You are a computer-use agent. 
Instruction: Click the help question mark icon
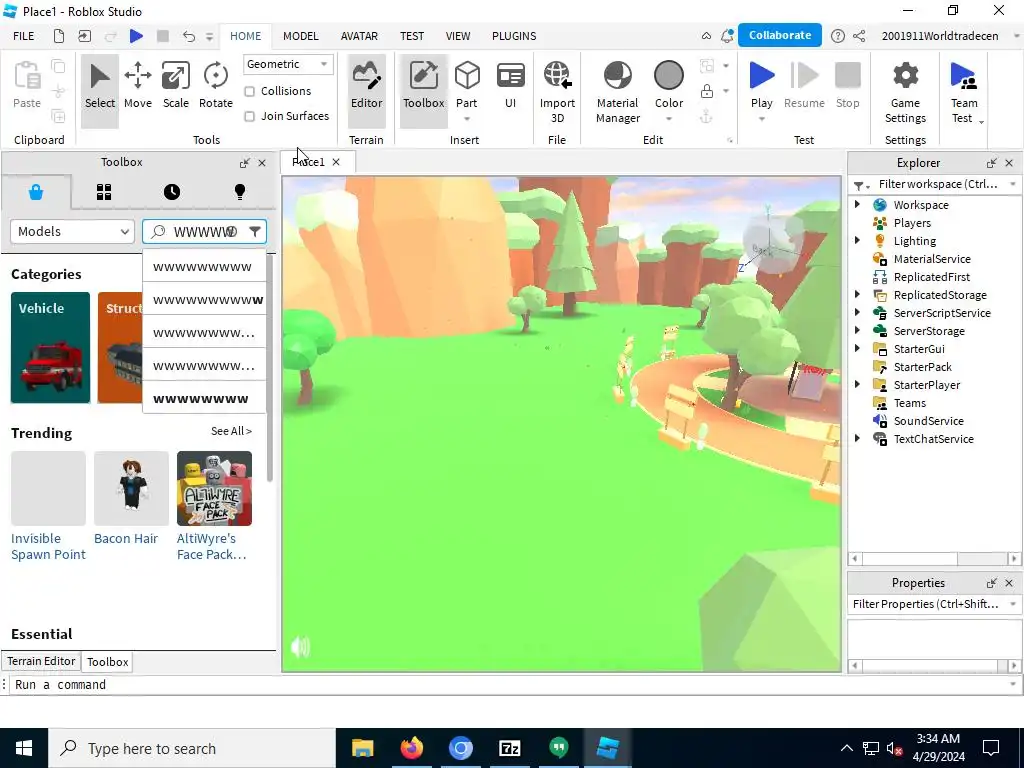(x=837, y=36)
